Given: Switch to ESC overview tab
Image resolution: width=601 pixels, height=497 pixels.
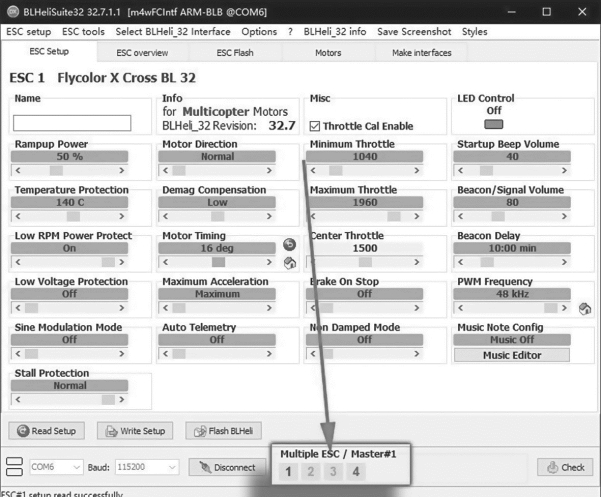Looking at the screenshot, I should [x=142, y=53].
